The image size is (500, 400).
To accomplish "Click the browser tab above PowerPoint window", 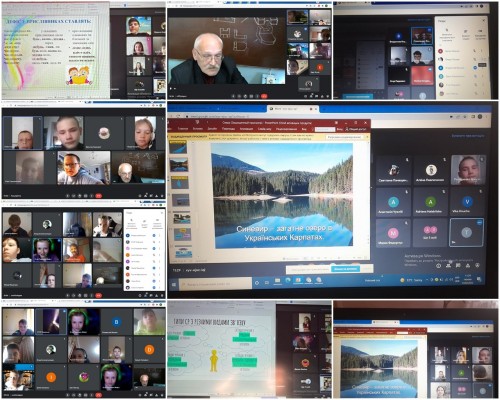I will coord(292,109).
